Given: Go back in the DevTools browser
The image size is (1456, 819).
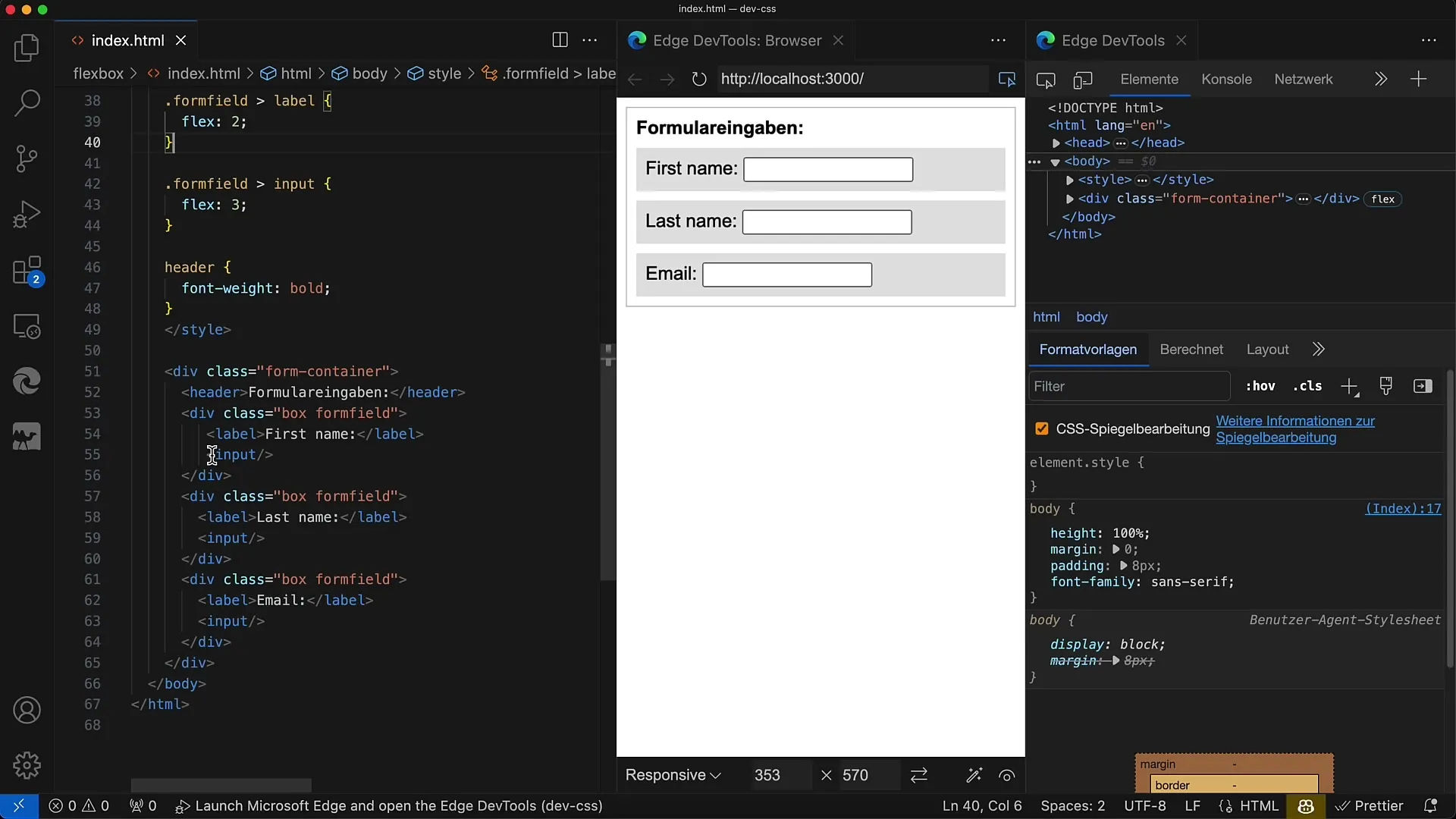Looking at the screenshot, I should pyautogui.click(x=635, y=79).
